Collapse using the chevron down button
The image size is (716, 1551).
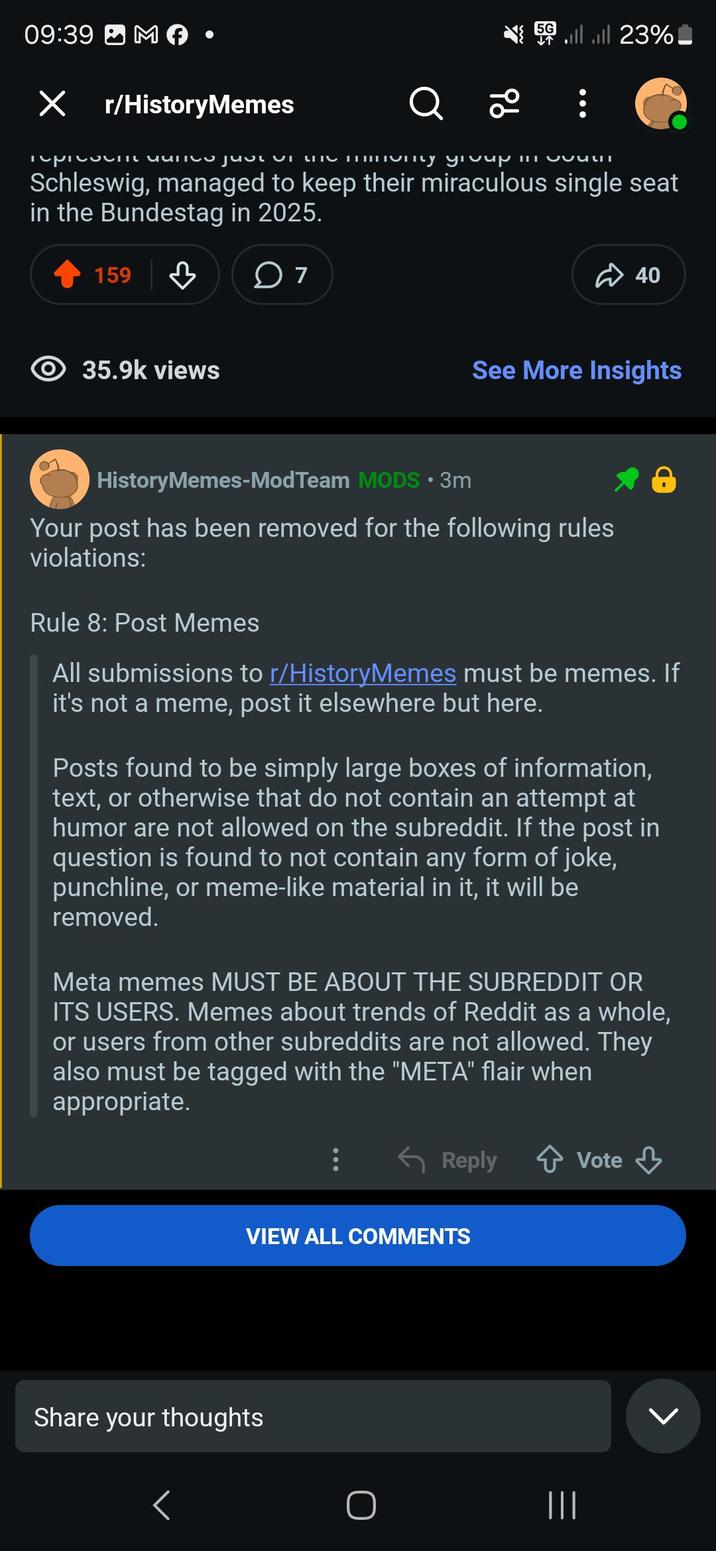tap(663, 1416)
